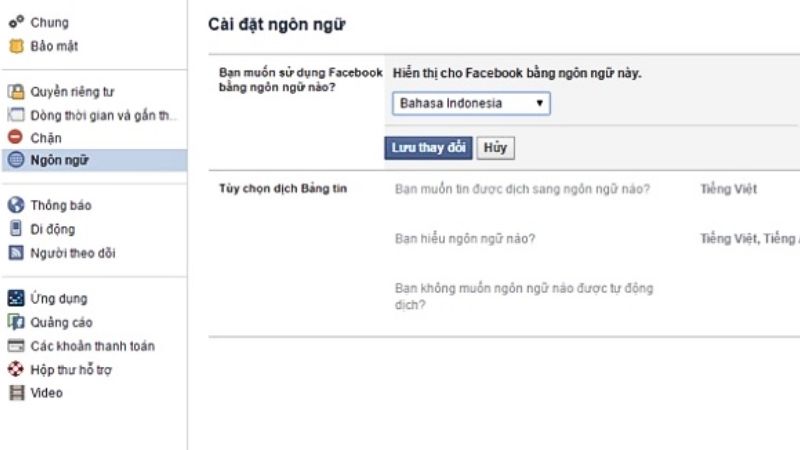Click the gears icon next to Chung

(x=16, y=21)
